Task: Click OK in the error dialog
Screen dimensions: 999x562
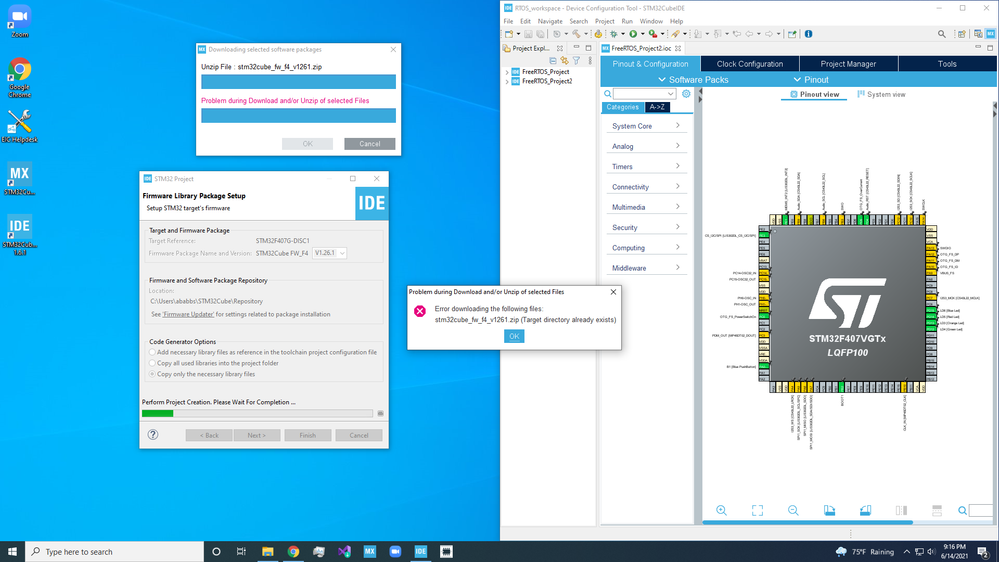Action: pos(514,336)
